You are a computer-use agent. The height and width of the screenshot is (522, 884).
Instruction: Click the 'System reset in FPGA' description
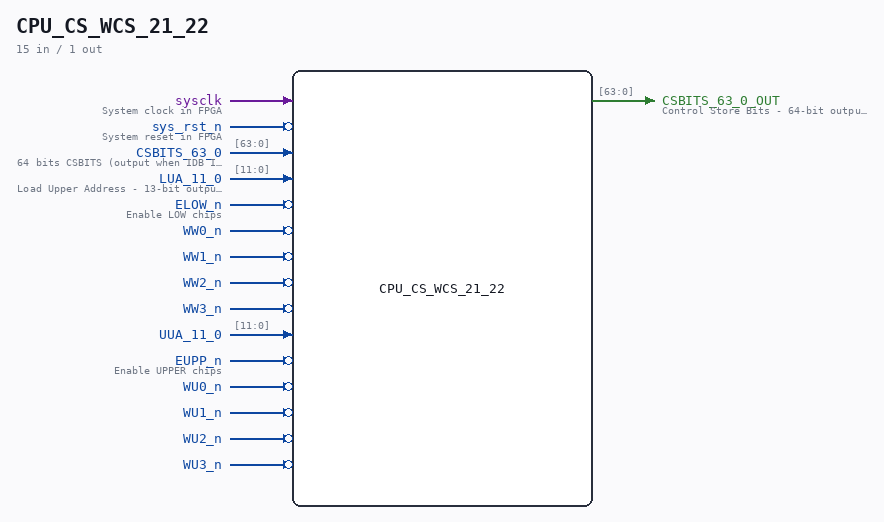162,137
